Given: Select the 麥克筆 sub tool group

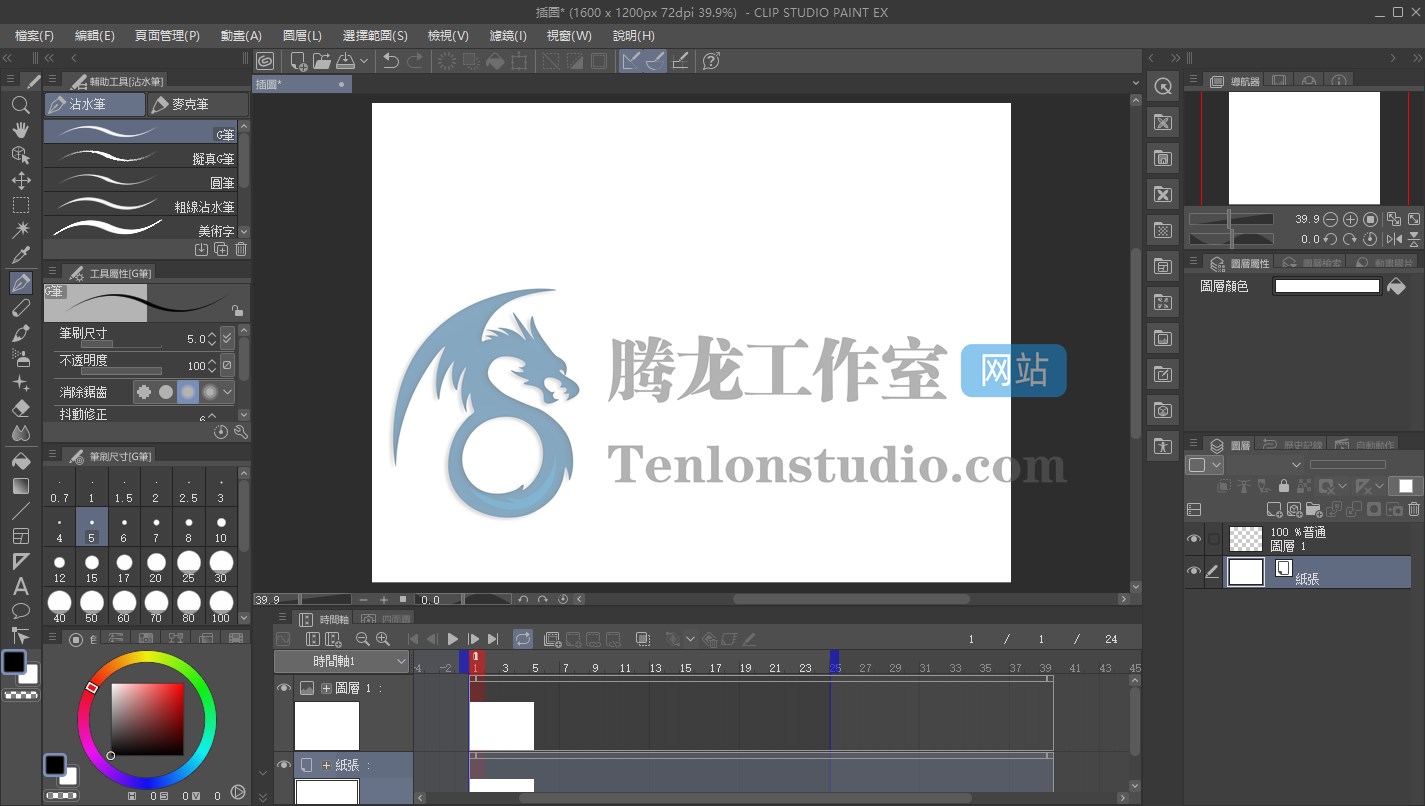Looking at the screenshot, I should click(x=198, y=104).
